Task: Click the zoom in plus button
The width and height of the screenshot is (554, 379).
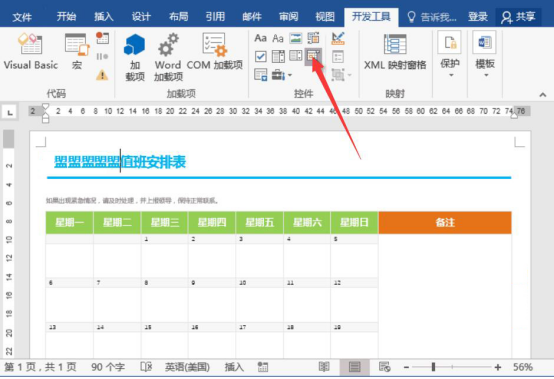Action: 498,367
